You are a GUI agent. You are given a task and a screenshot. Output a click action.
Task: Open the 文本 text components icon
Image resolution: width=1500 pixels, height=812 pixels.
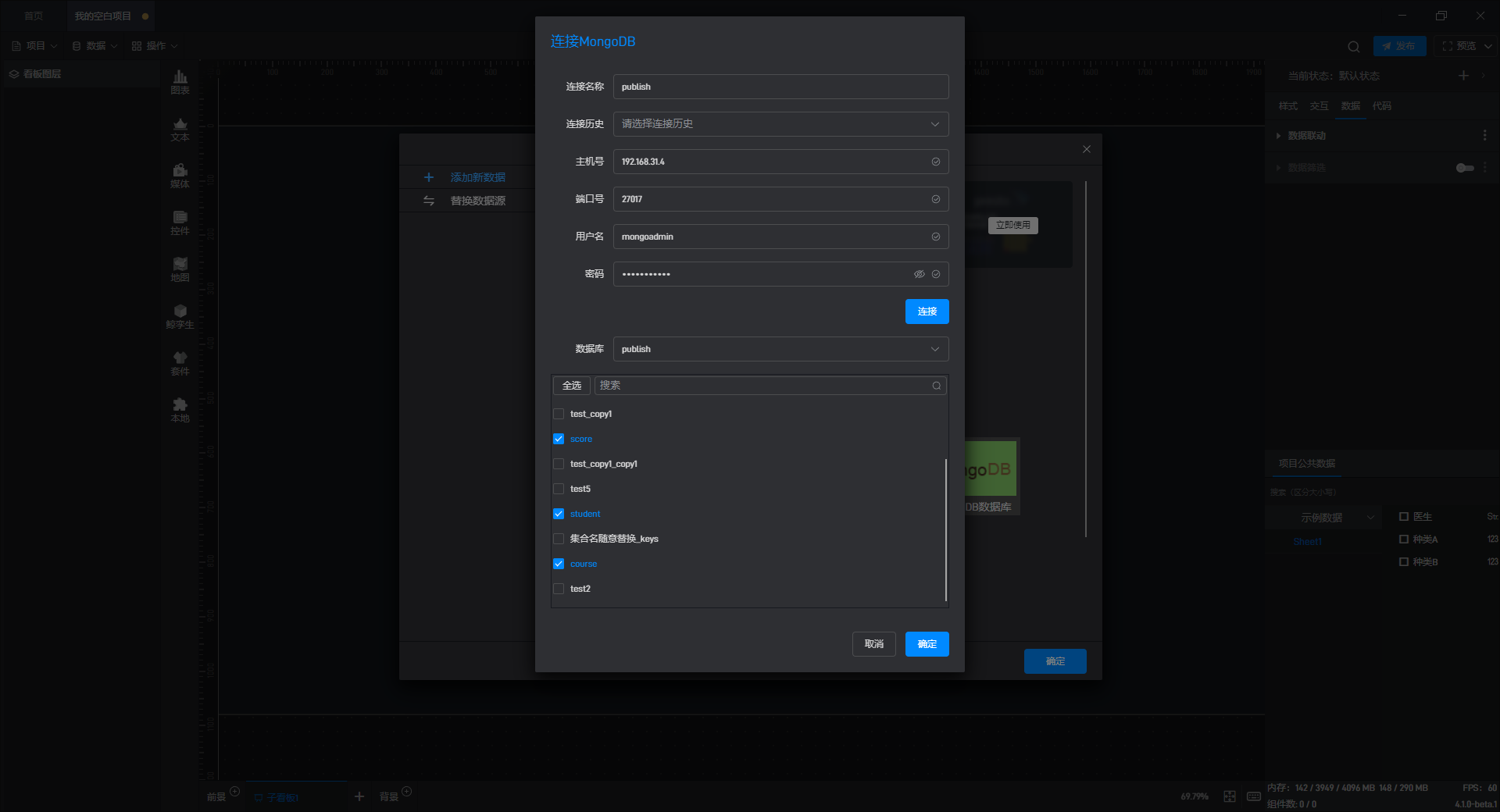180,129
